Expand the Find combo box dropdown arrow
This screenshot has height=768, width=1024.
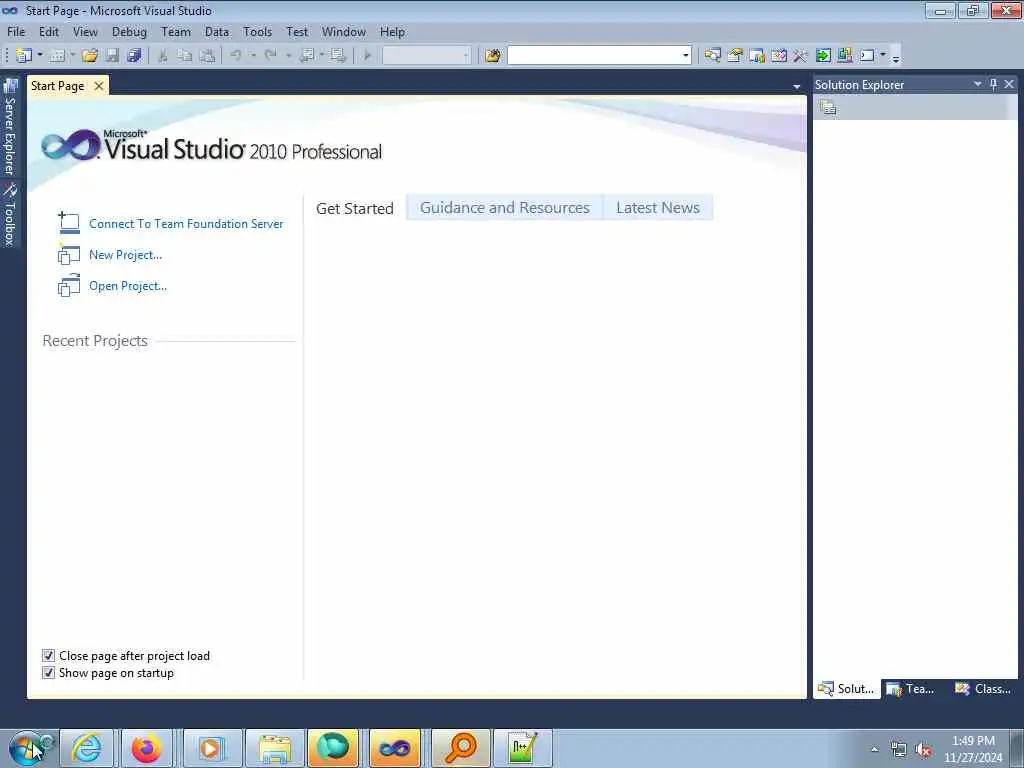coord(686,56)
